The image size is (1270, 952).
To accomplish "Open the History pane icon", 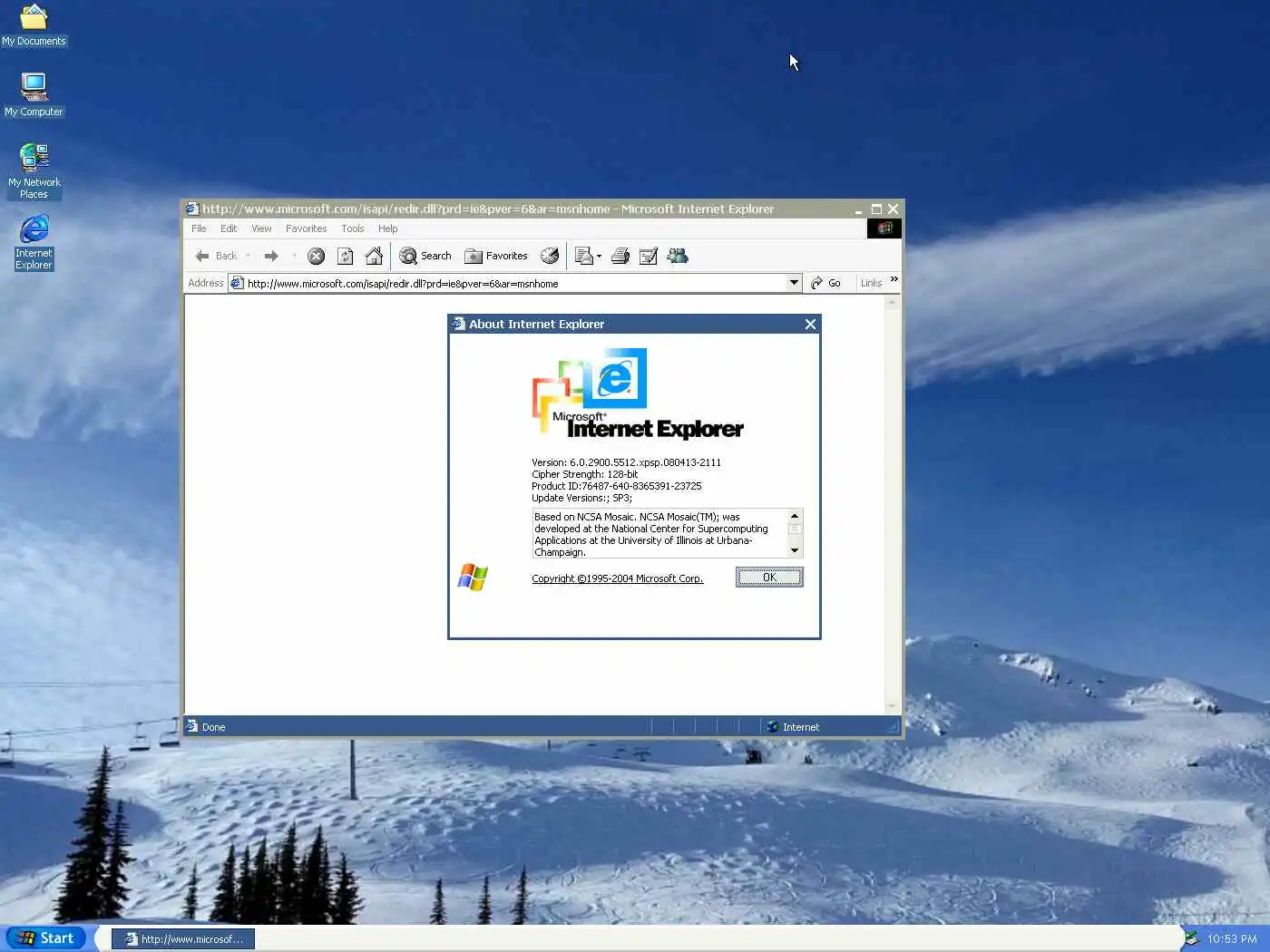I will (x=550, y=256).
